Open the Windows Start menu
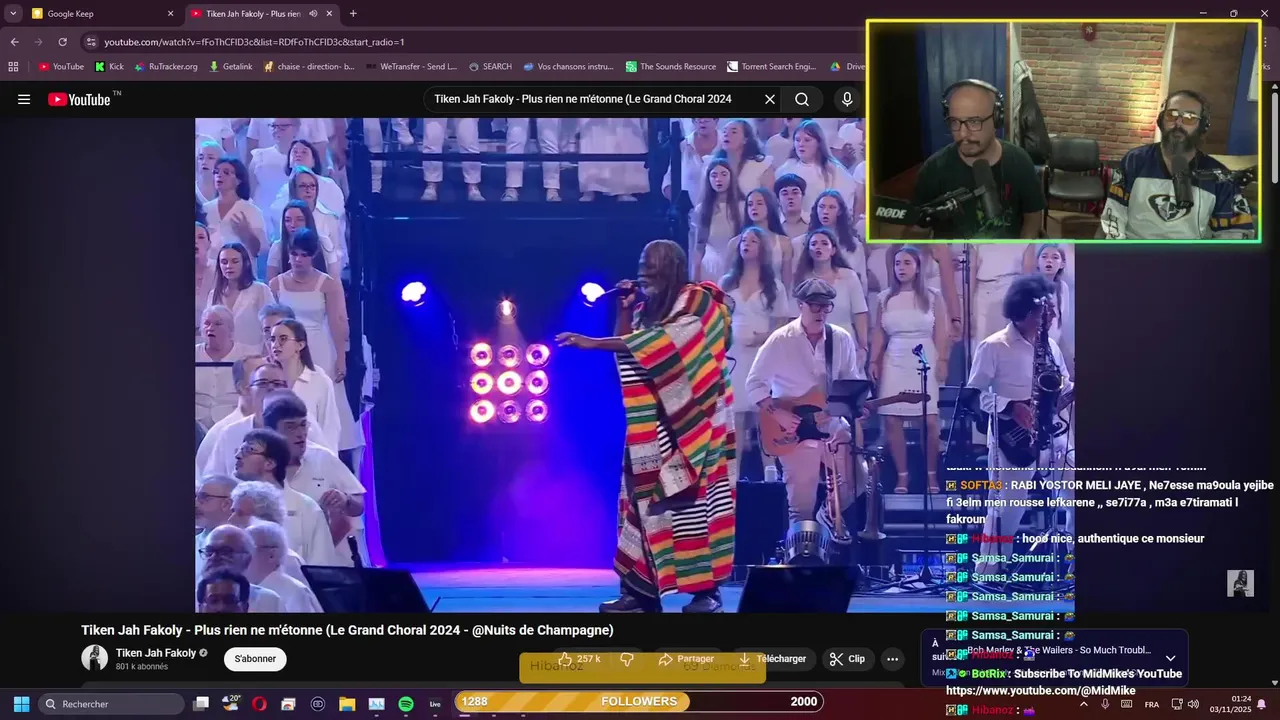The height and width of the screenshot is (720, 1280). (21, 704)
